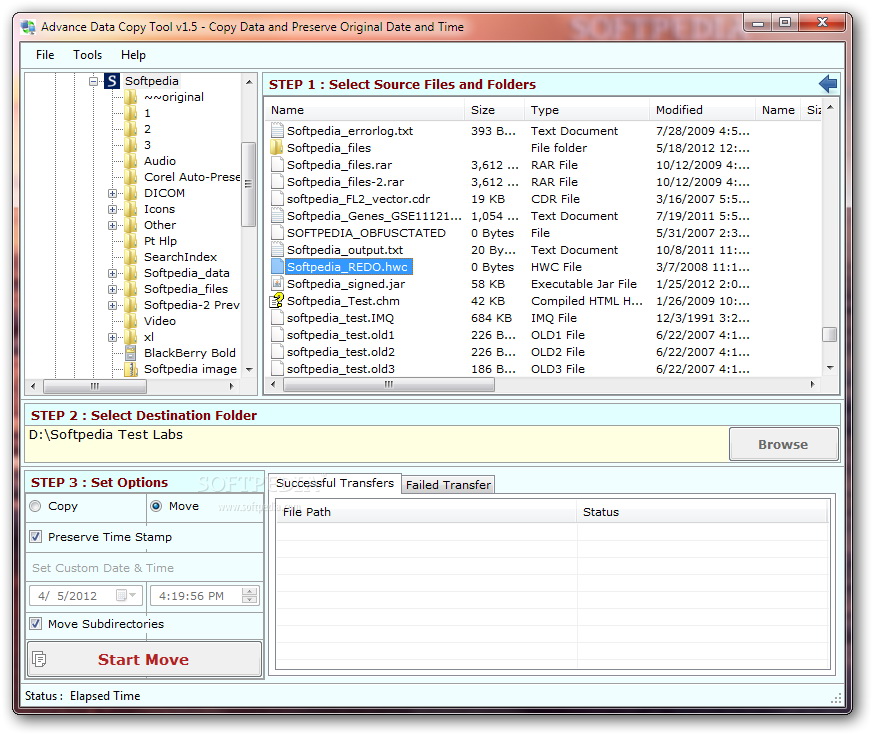Click the softpedia_test.IMQ file icon
Viewport: 873px width, 735px height.
pyautogui.click(x=277, y=318)
